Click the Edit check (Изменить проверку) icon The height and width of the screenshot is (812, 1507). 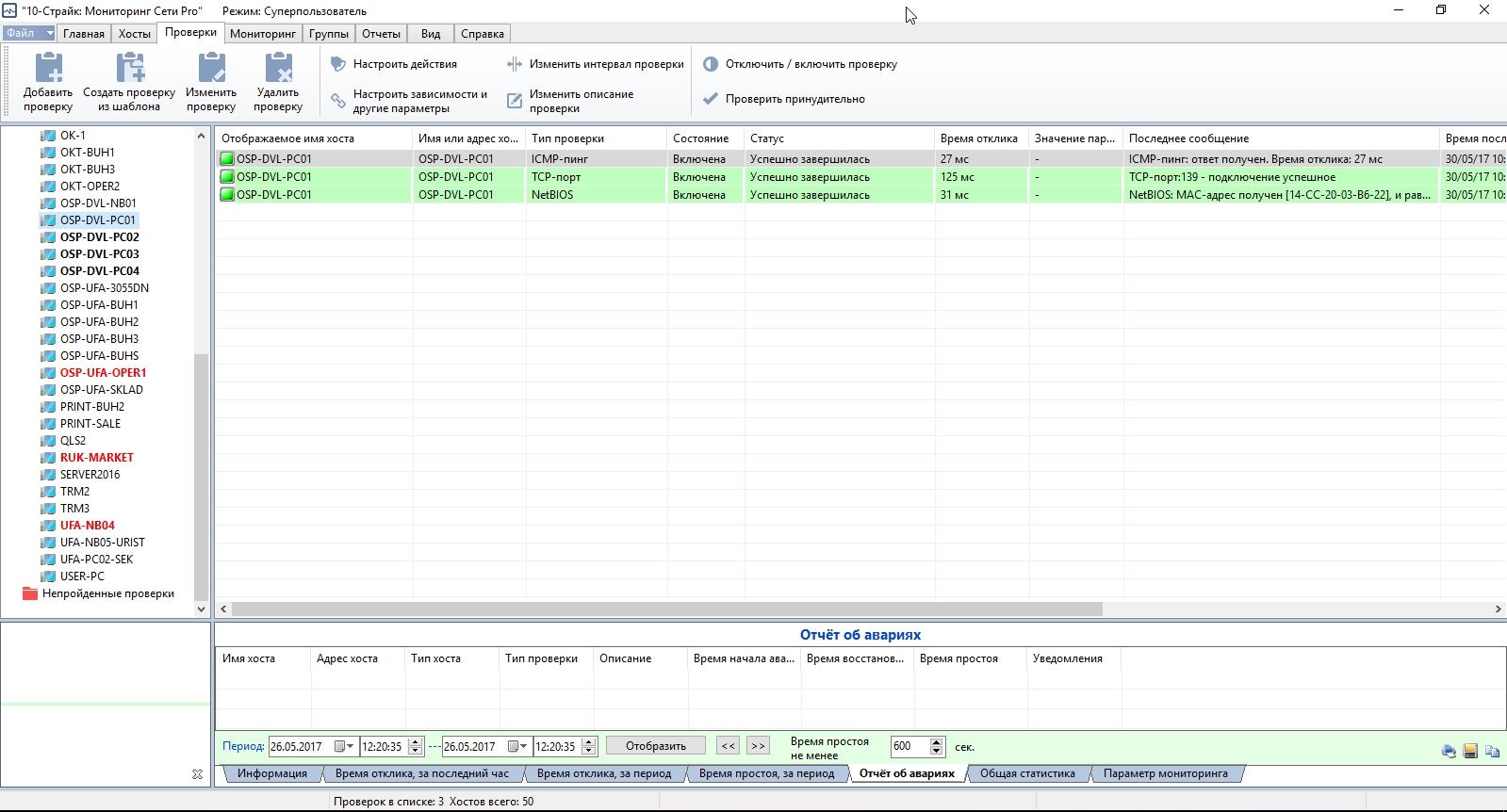[x=211, y=68]
